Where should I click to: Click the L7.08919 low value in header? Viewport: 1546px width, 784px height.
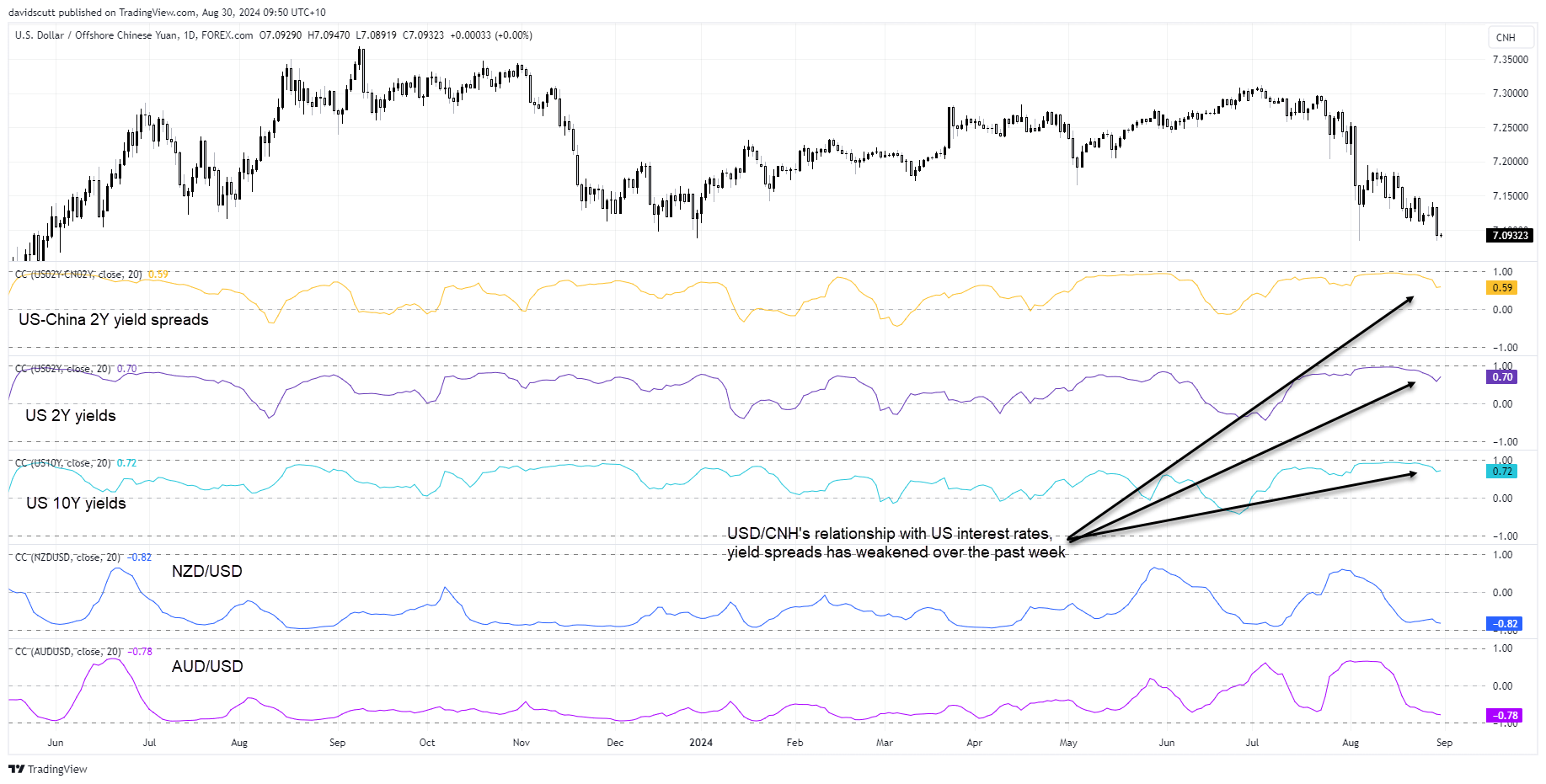[376, 35]
